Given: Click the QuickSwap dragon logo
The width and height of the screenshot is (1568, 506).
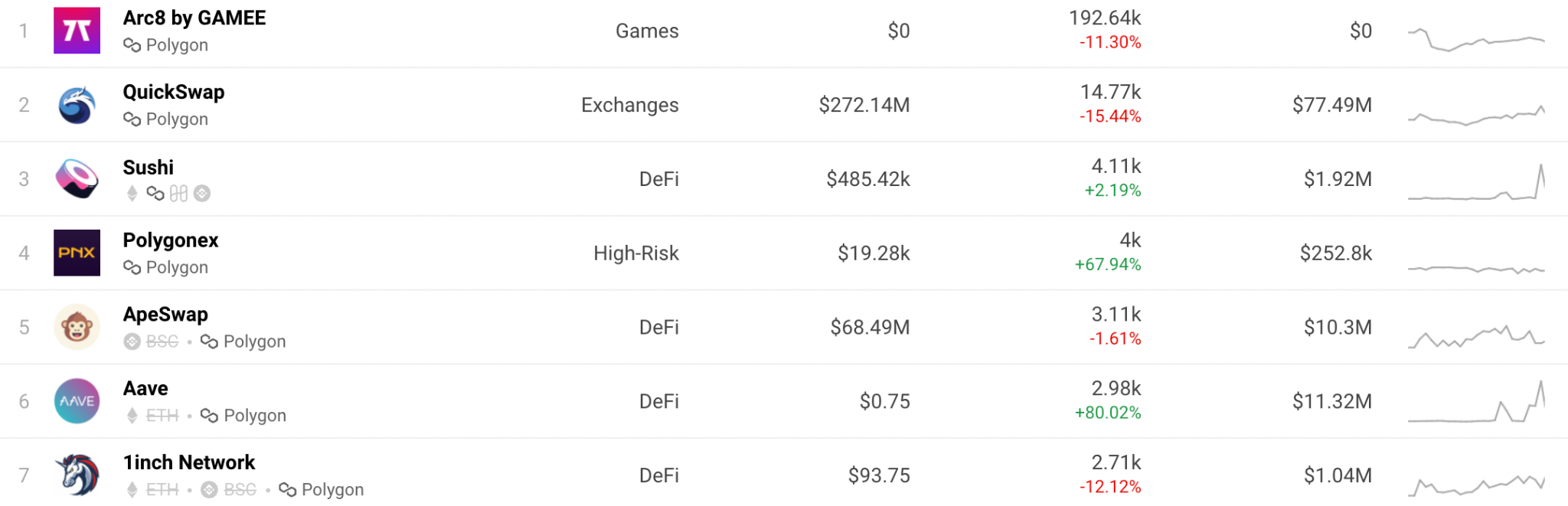Looking at the screenshot, I should tap(77, 105).
